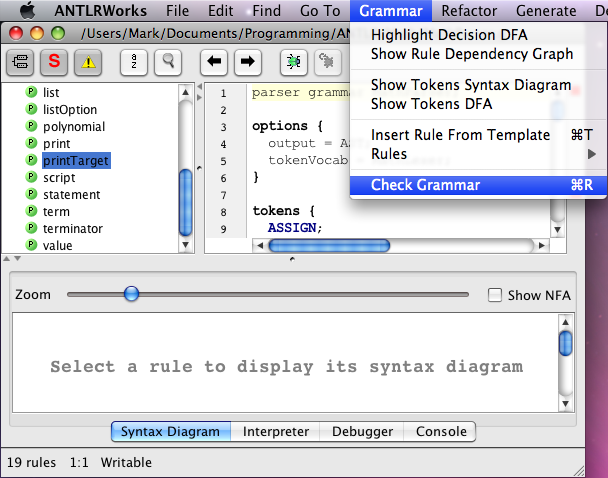This screenshot has width=608, height=478.
Task: Open the File menu
Action: [178, 11]
